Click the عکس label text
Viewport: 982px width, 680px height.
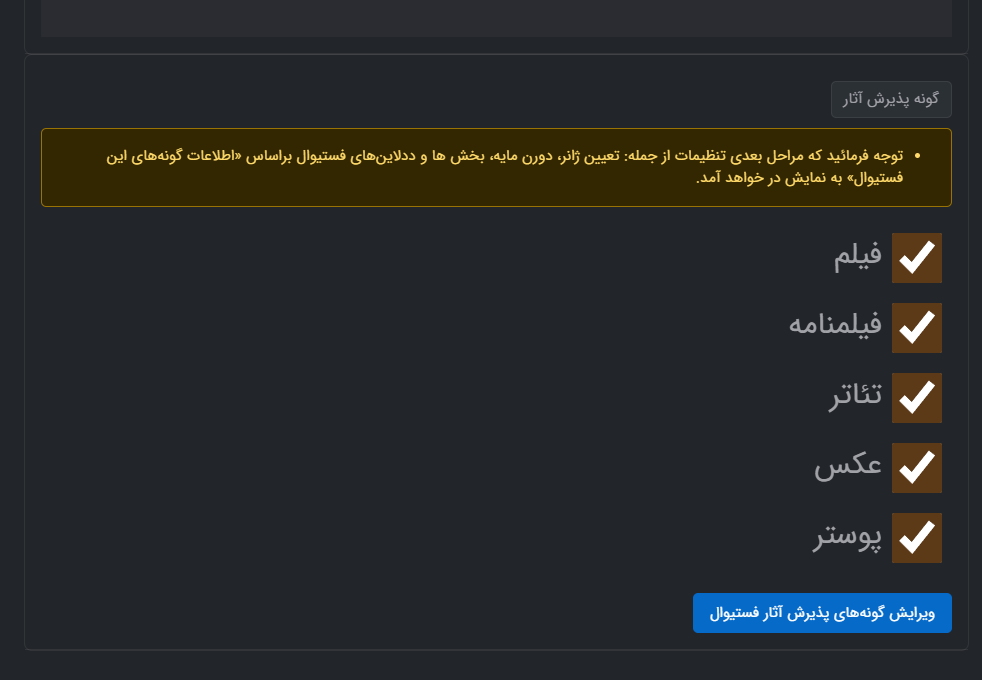(848, 468)
